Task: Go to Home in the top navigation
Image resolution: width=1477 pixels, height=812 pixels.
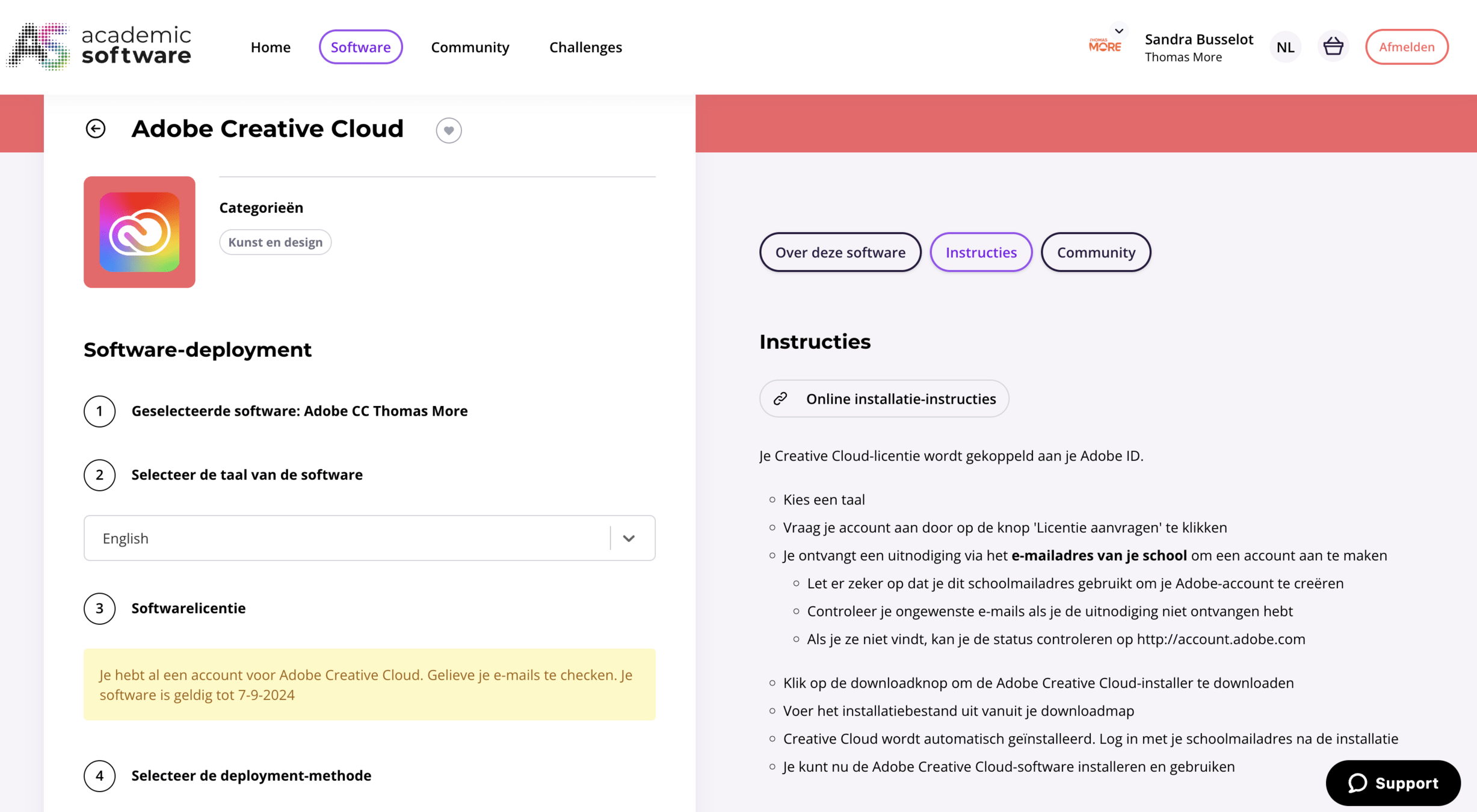Action: pyautogui.click(x=271, y=47)
